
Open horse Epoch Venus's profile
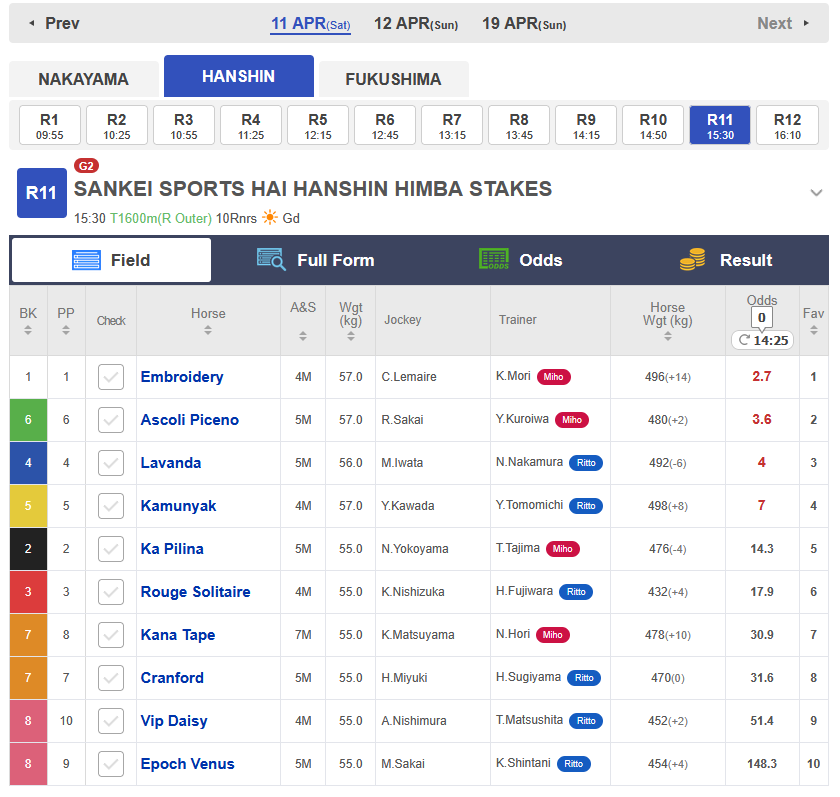188,764
